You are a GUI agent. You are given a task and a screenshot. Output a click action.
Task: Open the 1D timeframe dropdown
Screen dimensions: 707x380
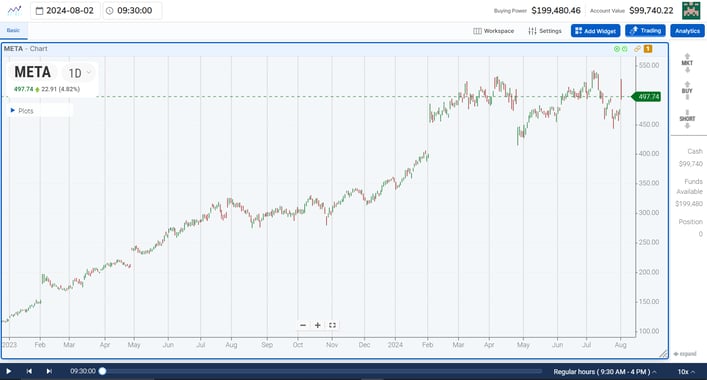pyautogui.click(x=80, y=73)
